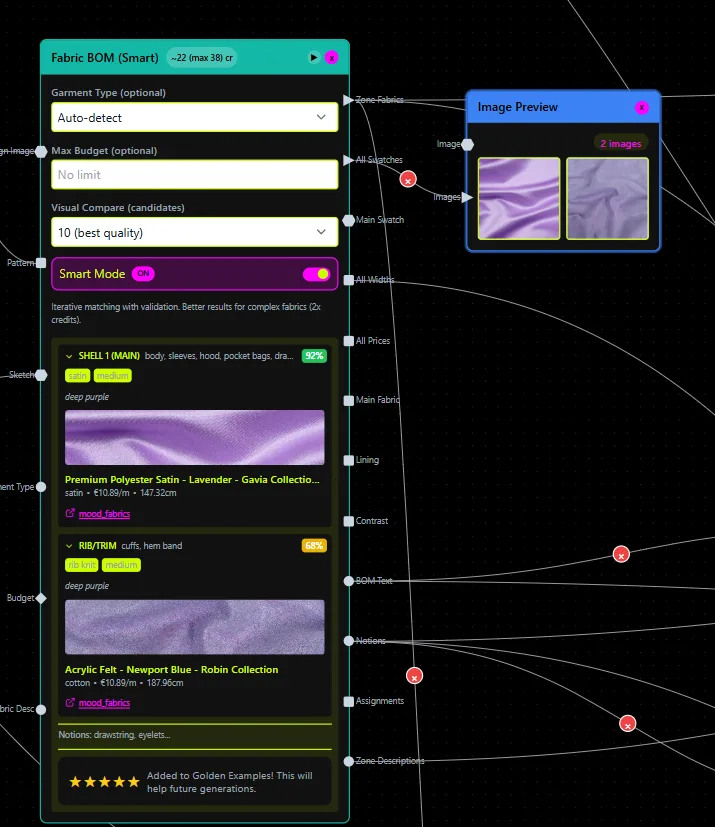Click the medium tag in RIB/TRIM section

[x=121, y=565]
